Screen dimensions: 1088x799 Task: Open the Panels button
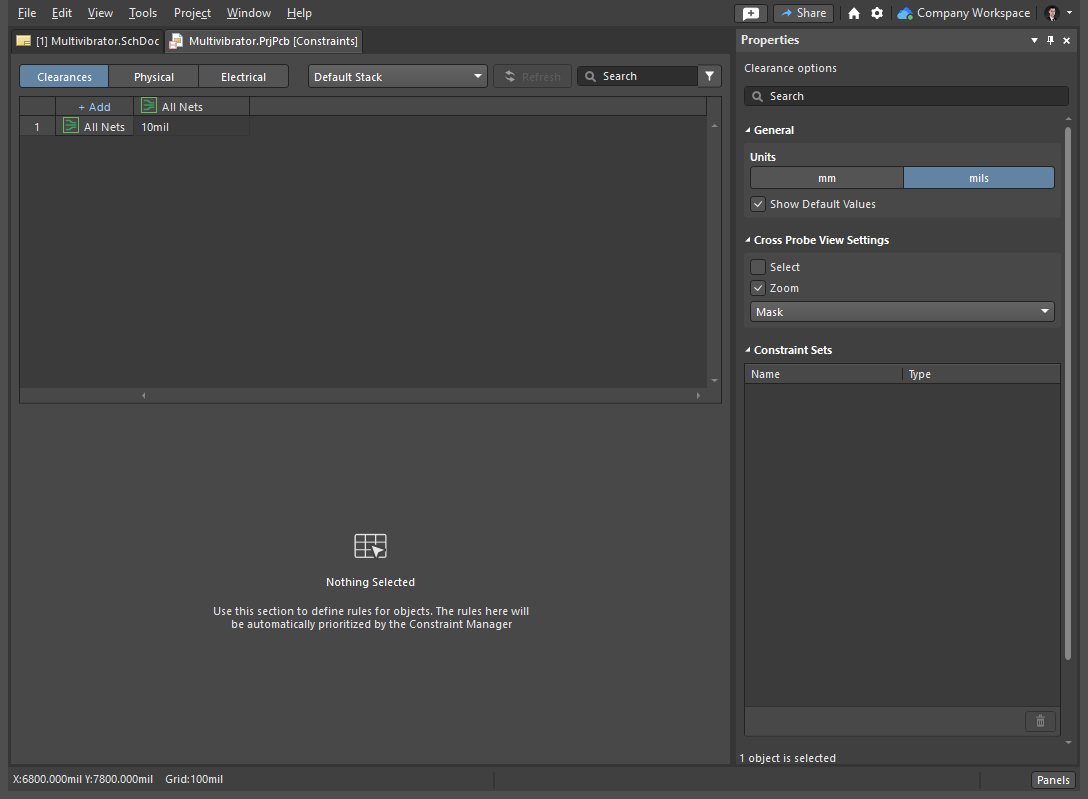pos(1053,780)
